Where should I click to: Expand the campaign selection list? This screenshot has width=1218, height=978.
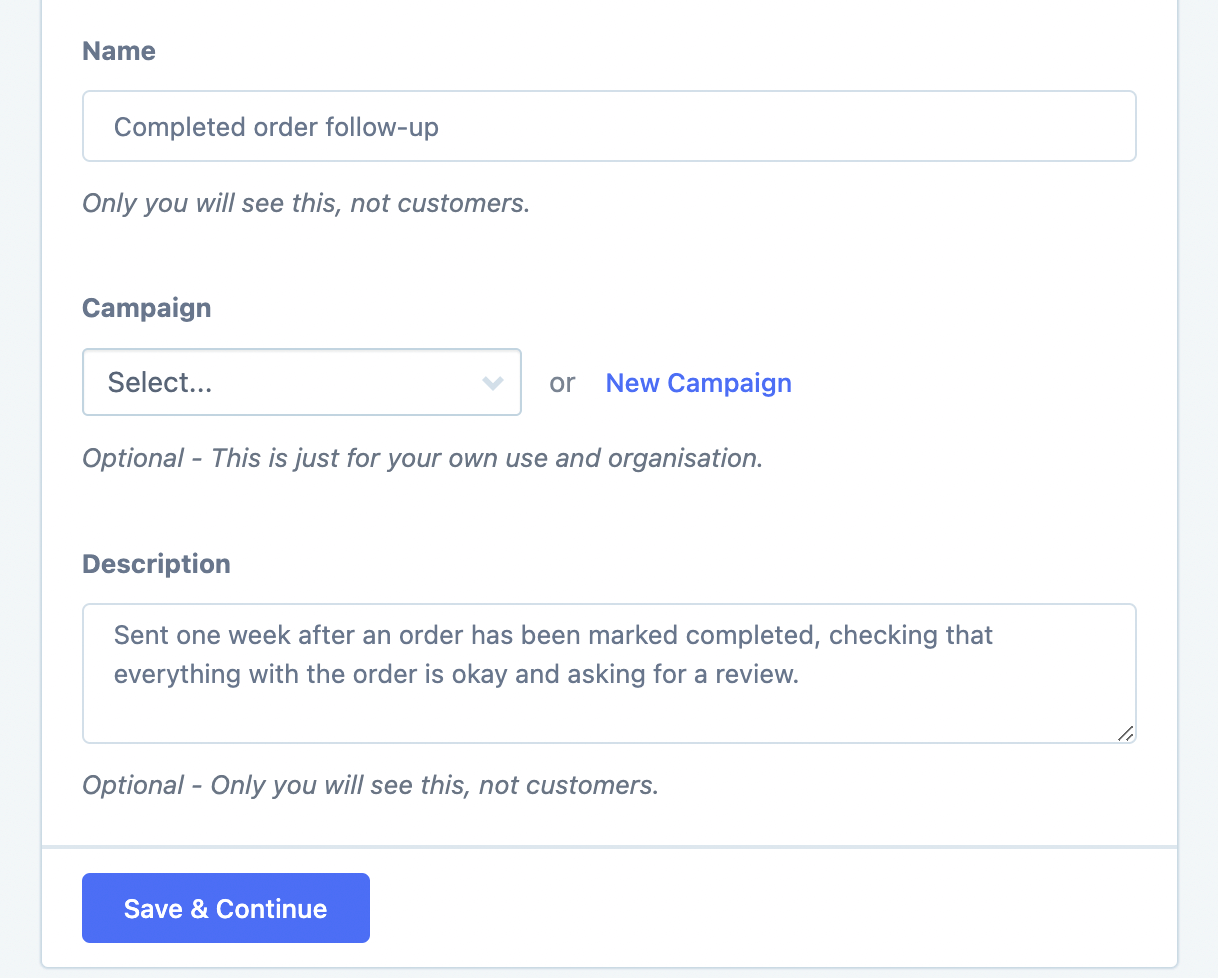[300, 382]
